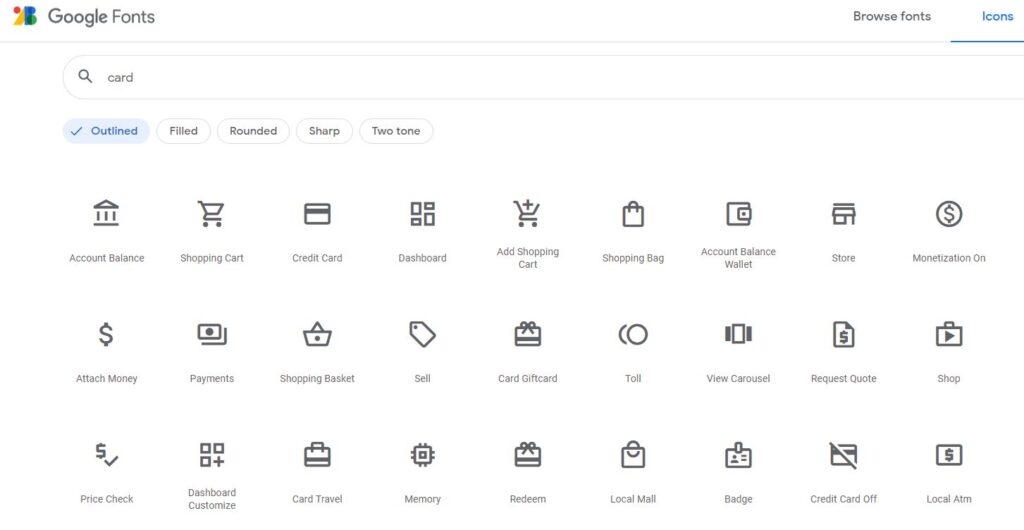Focus the icon search field containing 'card'
The width and height of the screenshot is (1024, 530).
[543, 77]
